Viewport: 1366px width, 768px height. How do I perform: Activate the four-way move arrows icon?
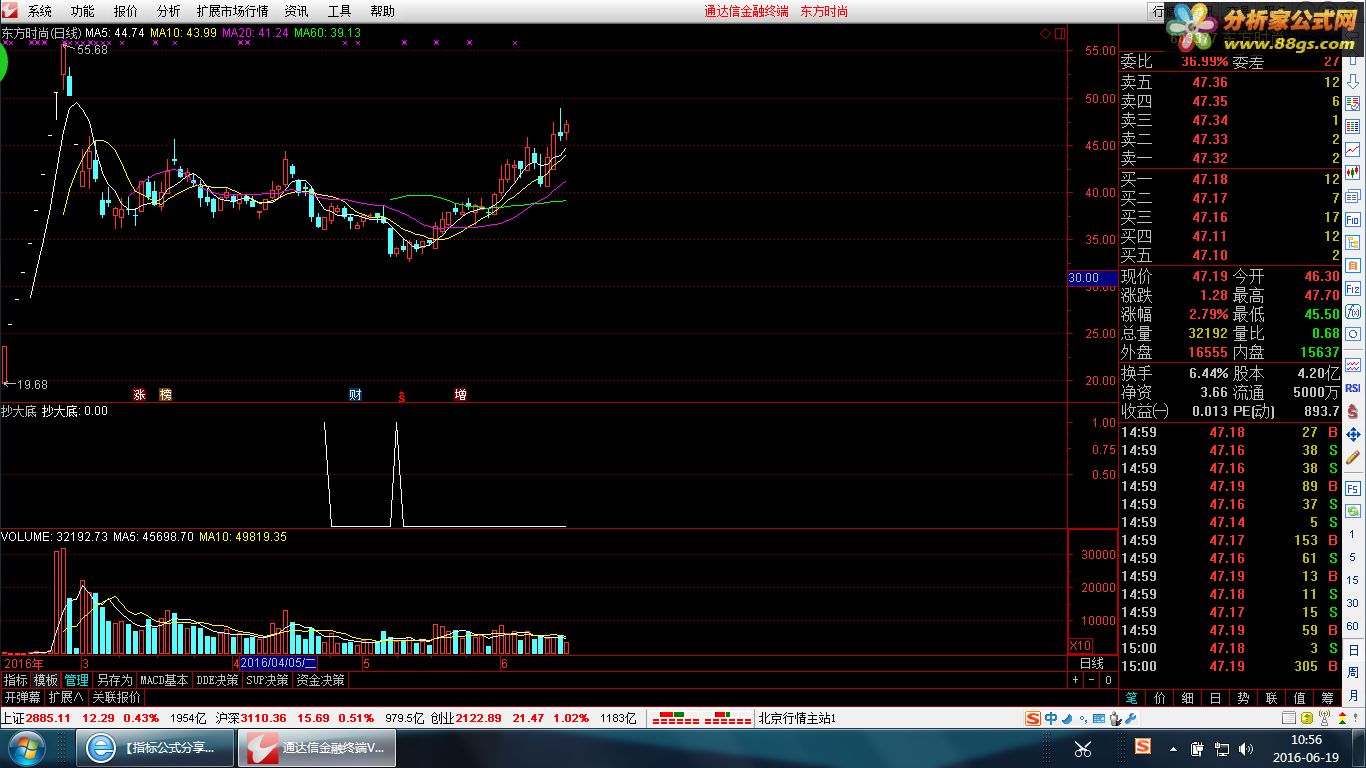[1352, 434]
